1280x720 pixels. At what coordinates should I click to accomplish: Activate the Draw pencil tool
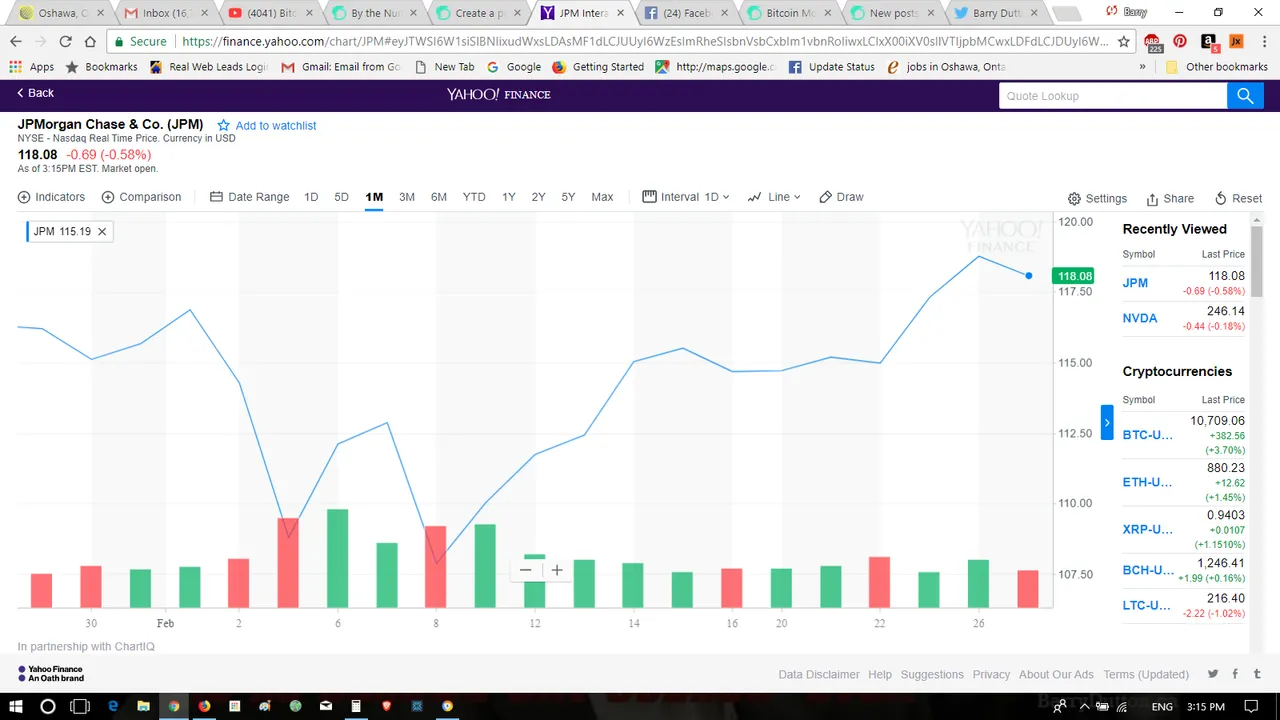click(x=841, y=197)
